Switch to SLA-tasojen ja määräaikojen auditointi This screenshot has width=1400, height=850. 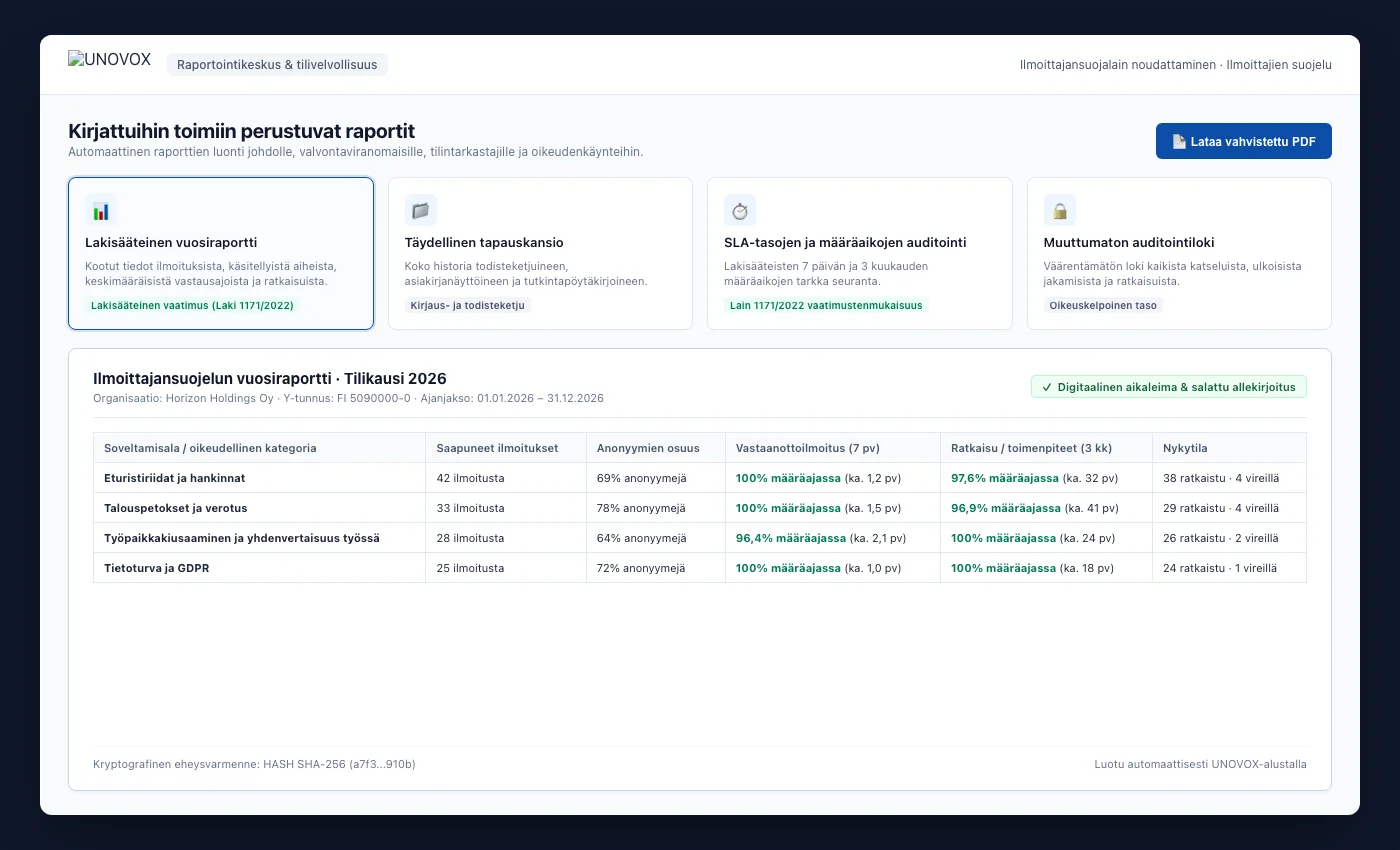[860, 254]
